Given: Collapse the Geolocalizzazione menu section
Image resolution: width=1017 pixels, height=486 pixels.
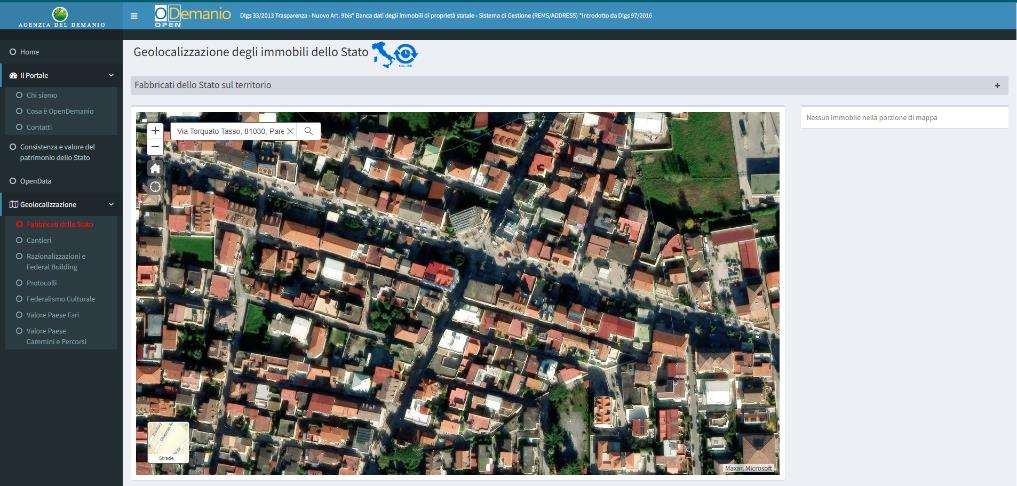Looking at the screenshot, I should (x=111, y=204).
